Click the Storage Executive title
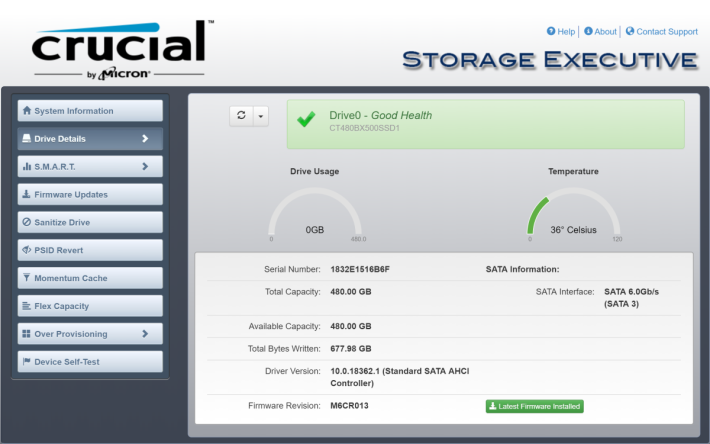 [550, 60]
